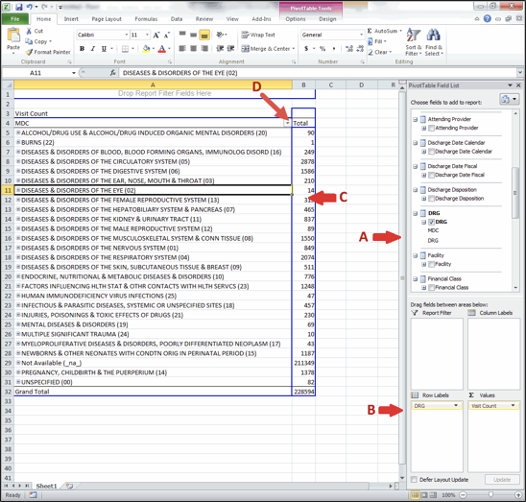Image resolution: width=526 pixels, height=502 pixels.
Task: Toggle Bold formatting
Action: 82,49
